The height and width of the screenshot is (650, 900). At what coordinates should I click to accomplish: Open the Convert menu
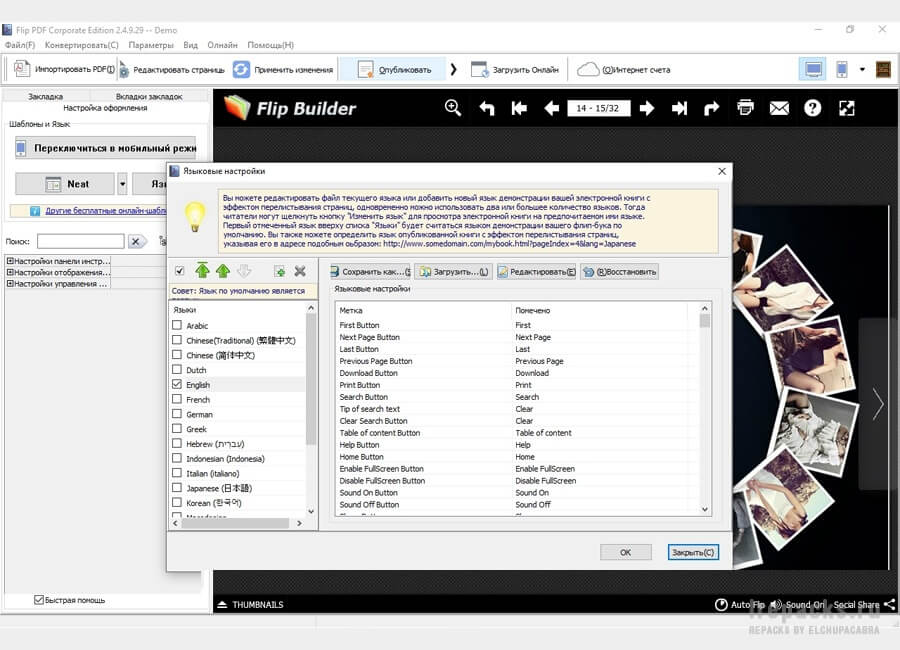click(x=82, y=45)
